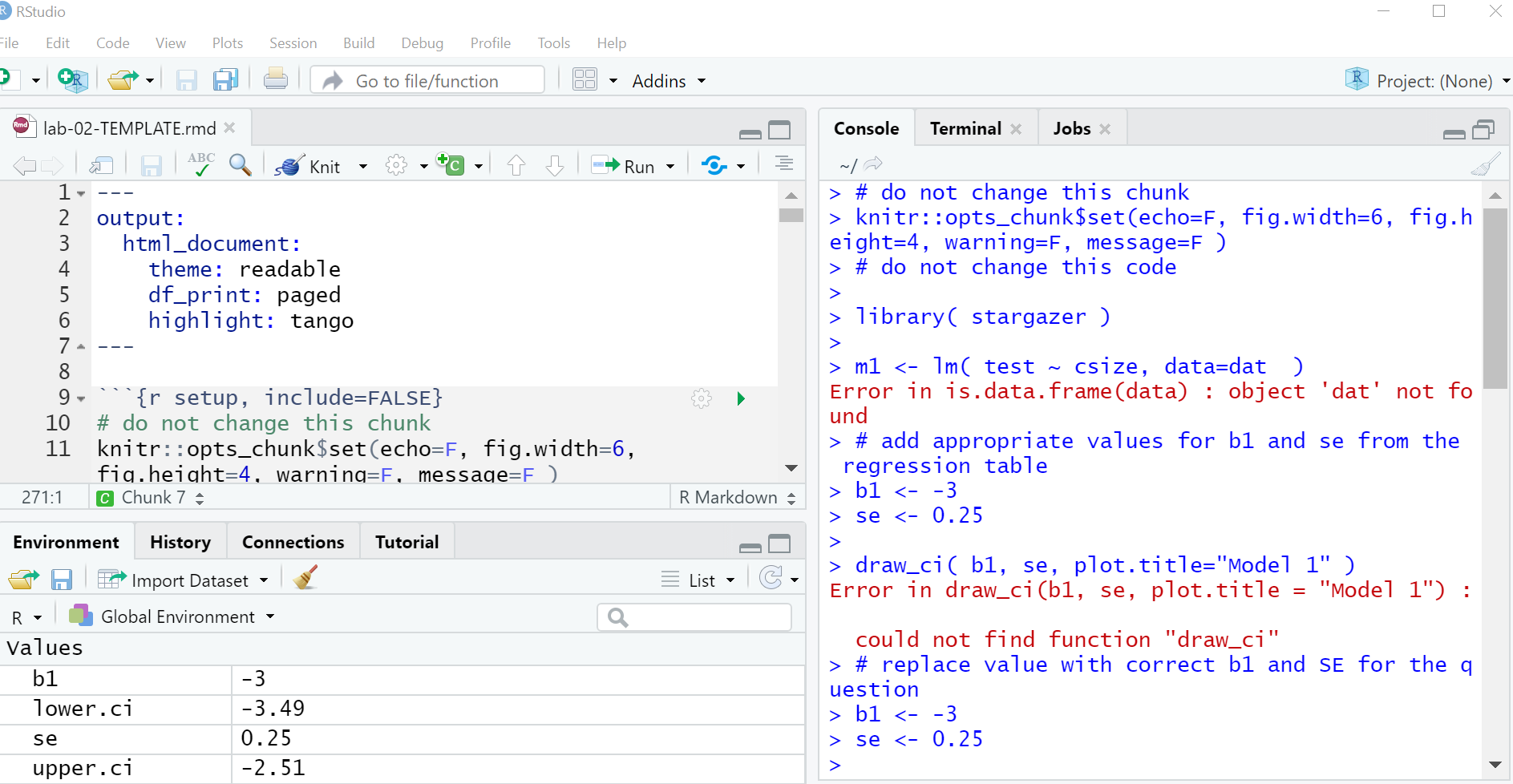Run spell check on the document
The height and width of the screenshot is (784, 1513).
(x=200, y=164)
